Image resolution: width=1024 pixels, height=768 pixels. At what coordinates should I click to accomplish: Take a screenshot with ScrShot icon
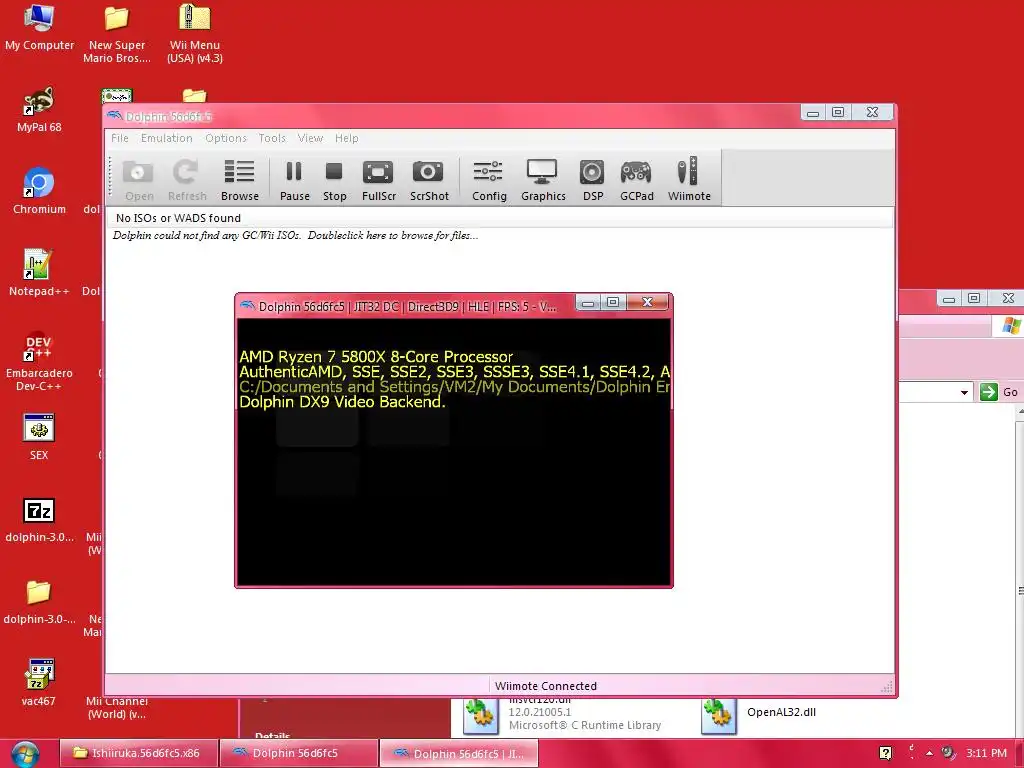pyautogui.click(x=429, y=180)
